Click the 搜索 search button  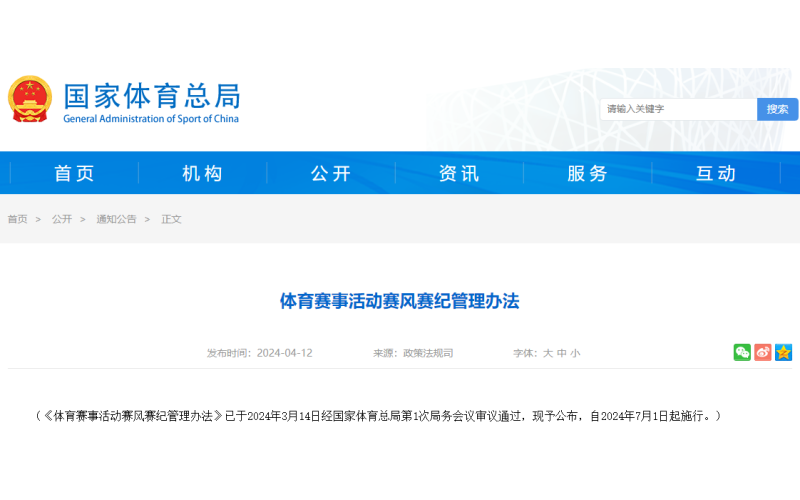tap(777, 109)
